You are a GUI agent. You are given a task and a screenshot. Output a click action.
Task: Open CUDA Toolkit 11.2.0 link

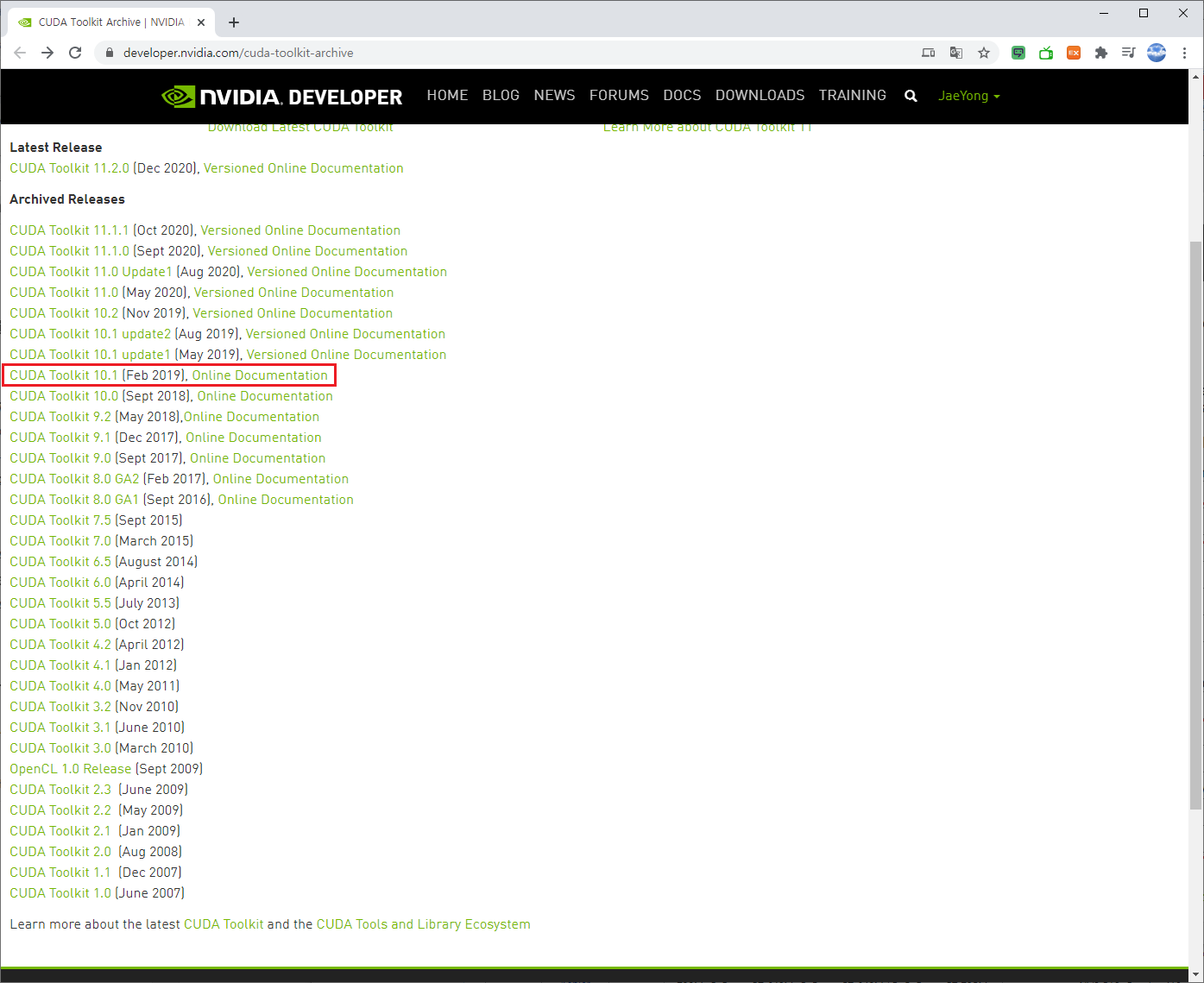tap(69, 168)
